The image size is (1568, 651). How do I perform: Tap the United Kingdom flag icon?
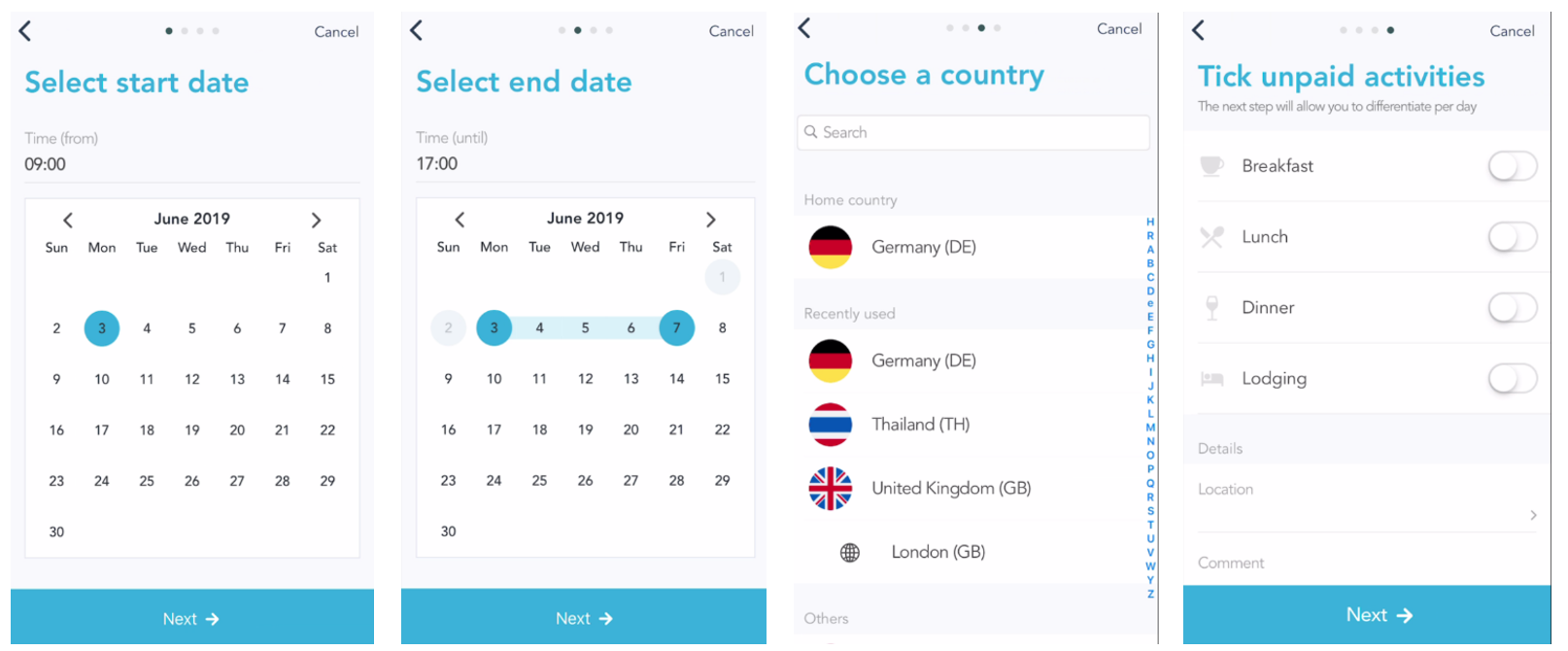tap(830, 488)
